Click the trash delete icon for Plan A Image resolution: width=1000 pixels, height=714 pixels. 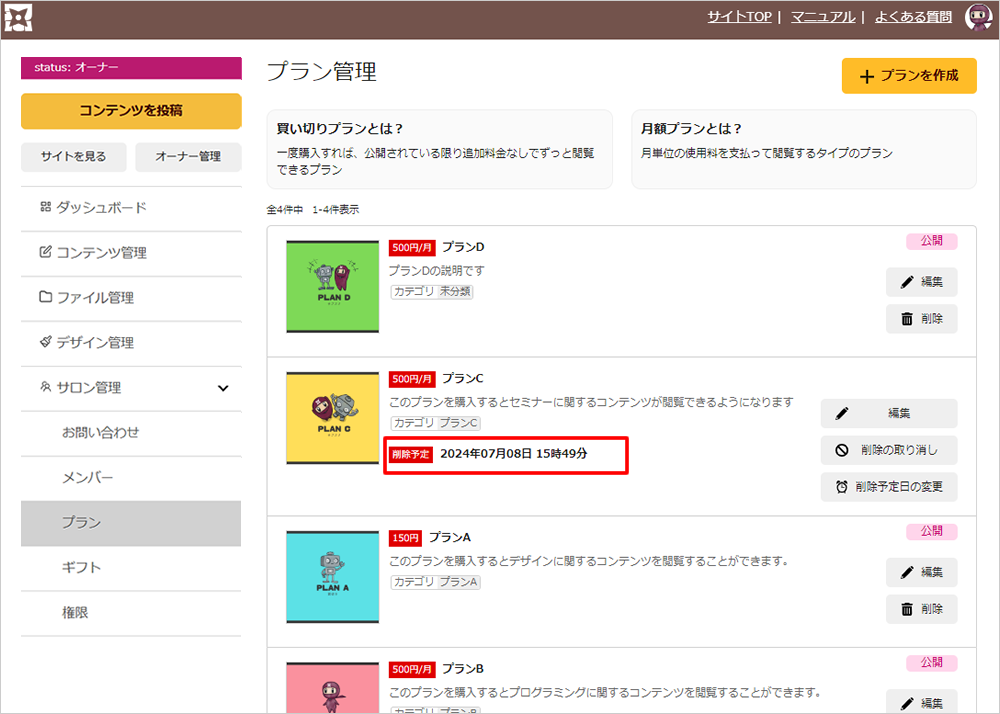907,609
